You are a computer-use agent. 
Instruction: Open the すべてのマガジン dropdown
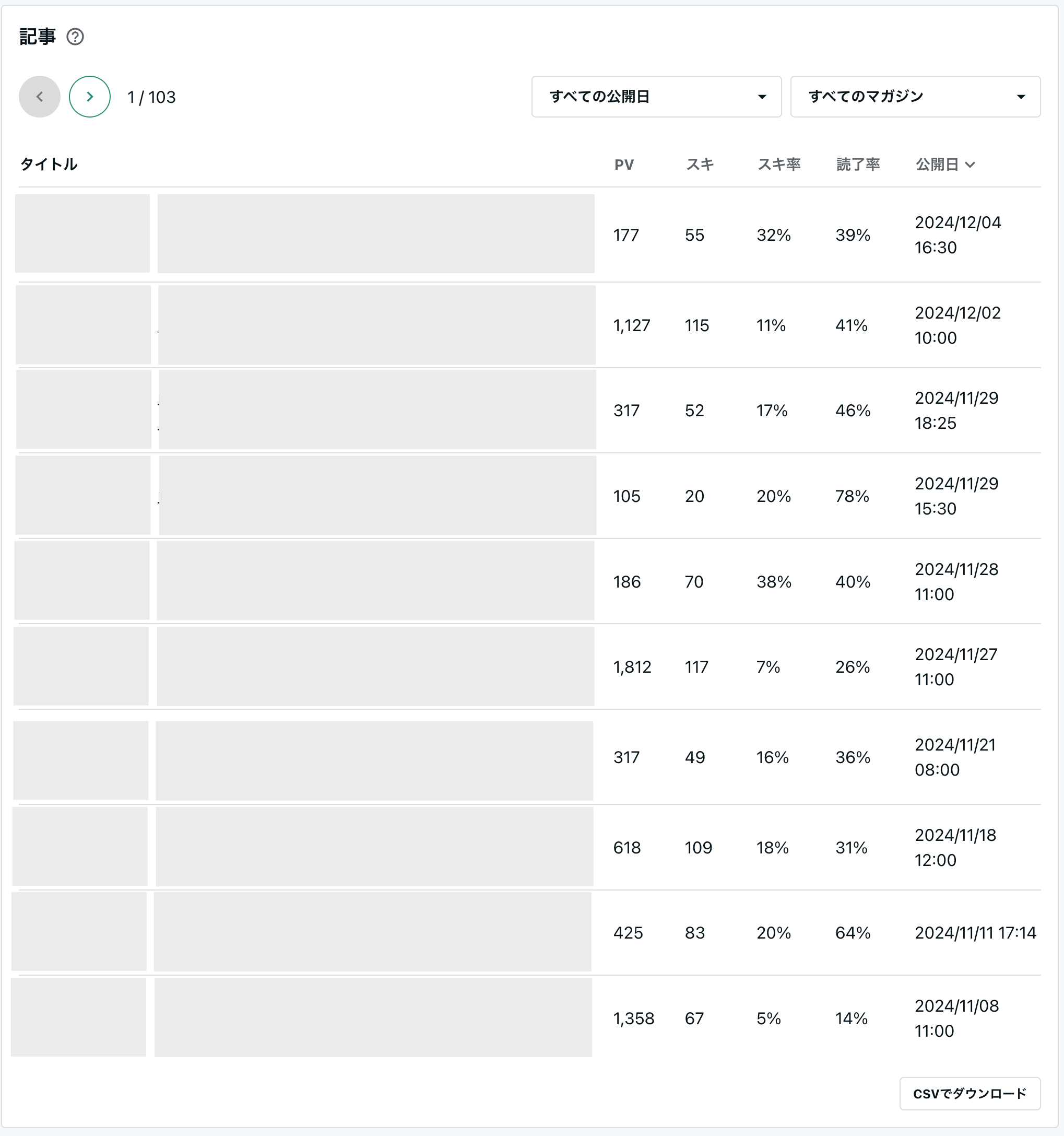[x=915, y=97]
